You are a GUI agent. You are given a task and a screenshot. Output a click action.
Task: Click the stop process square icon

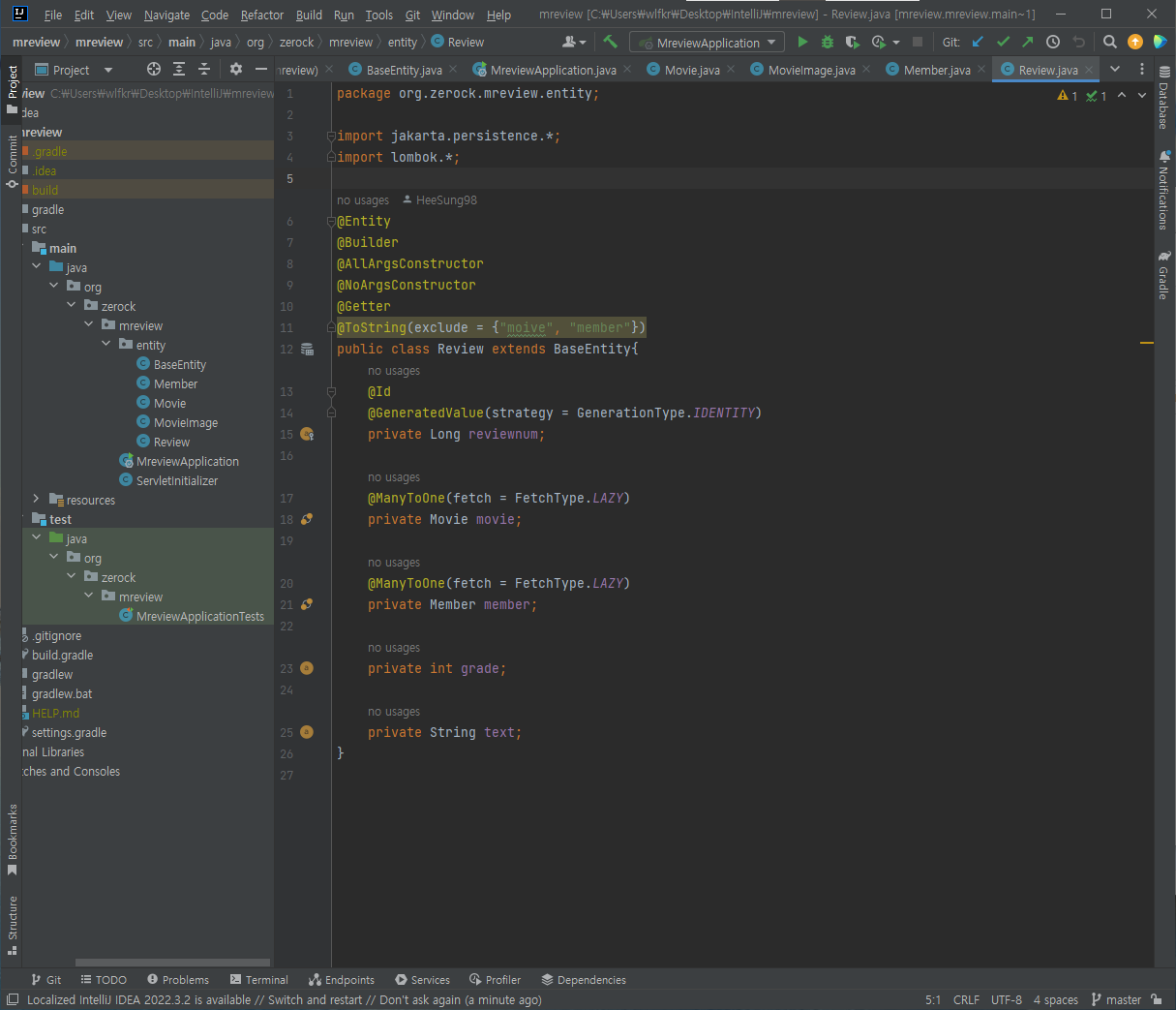pyautogui.click(x=918, y=42)
